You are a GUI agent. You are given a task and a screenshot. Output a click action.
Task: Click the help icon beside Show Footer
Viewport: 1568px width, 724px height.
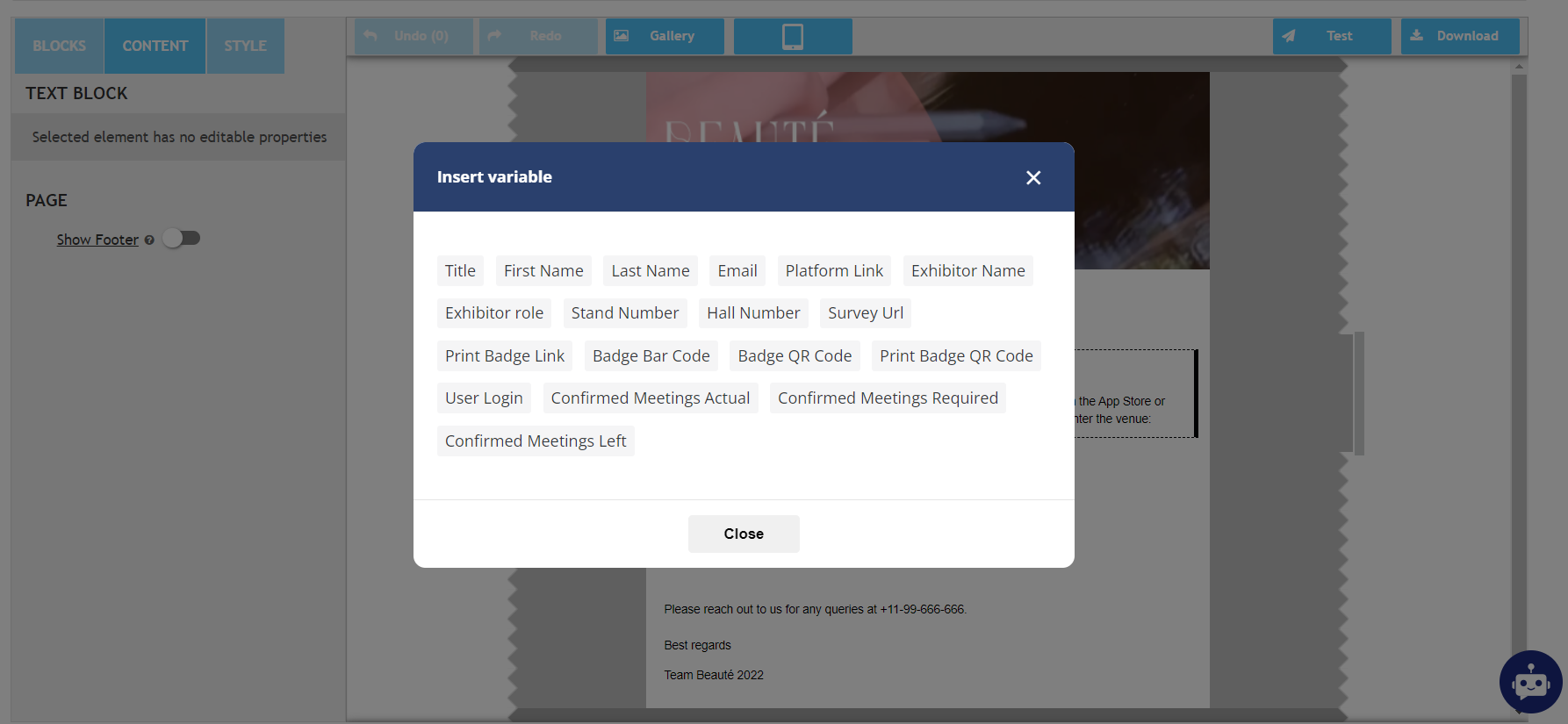click(149, 240)
